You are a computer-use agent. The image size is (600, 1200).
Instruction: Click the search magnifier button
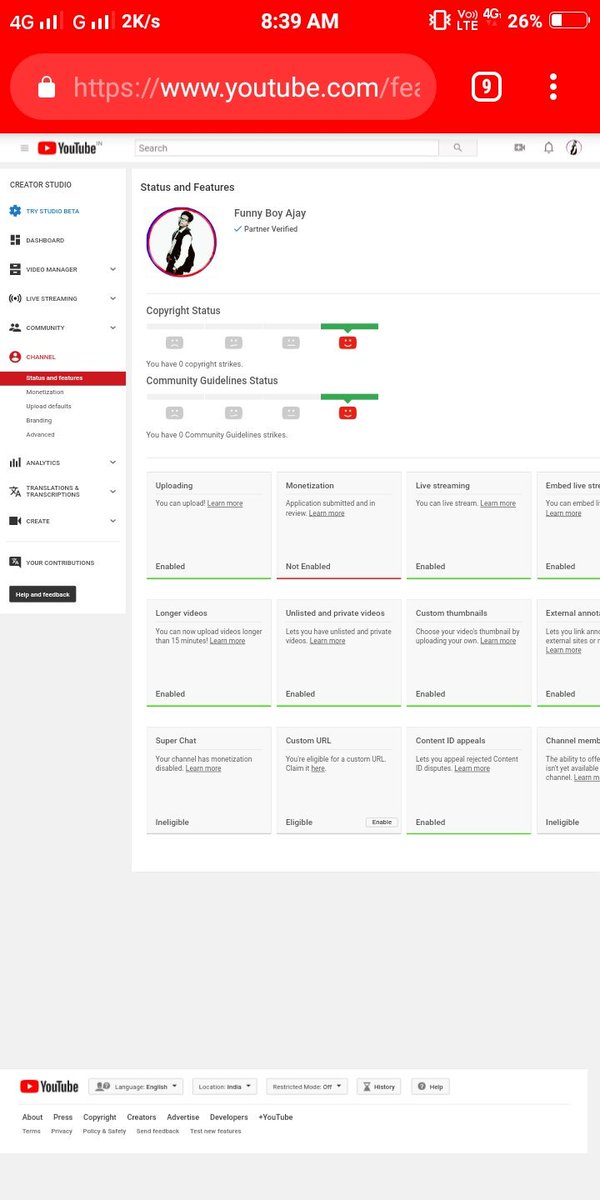click(x=458, y=148)
